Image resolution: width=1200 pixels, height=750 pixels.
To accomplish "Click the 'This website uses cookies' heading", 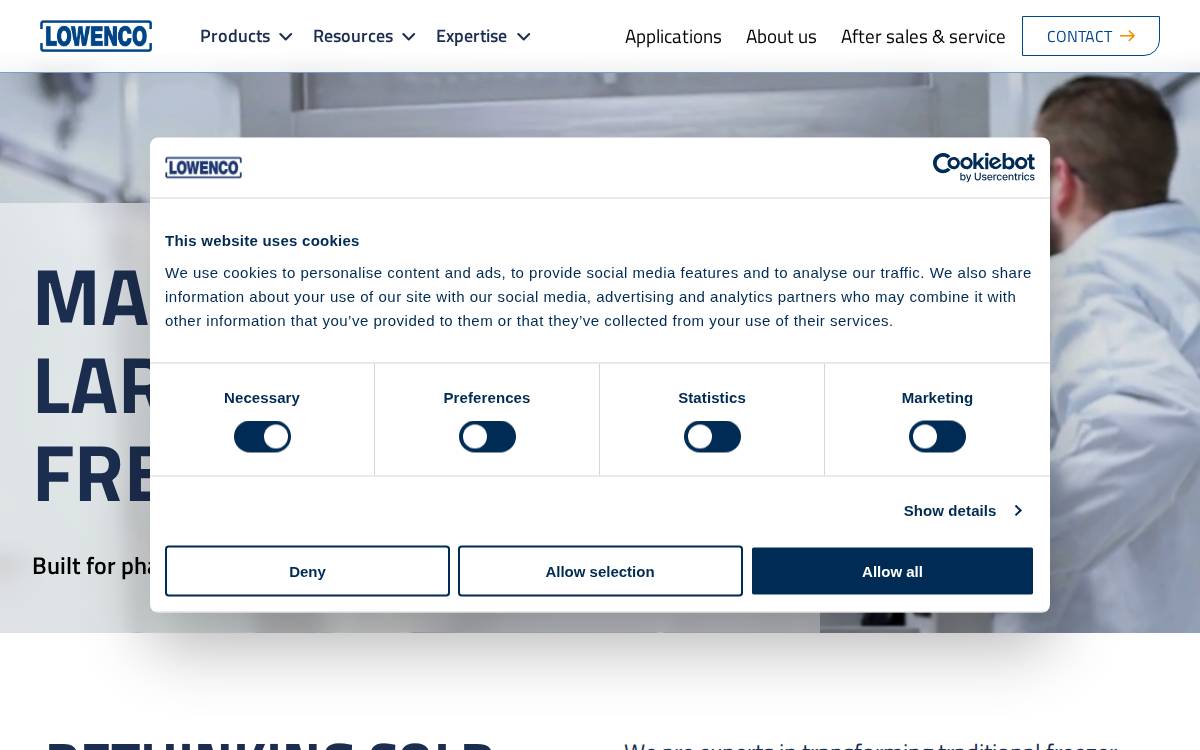I will pyautogui.click(x=262, y=241).
